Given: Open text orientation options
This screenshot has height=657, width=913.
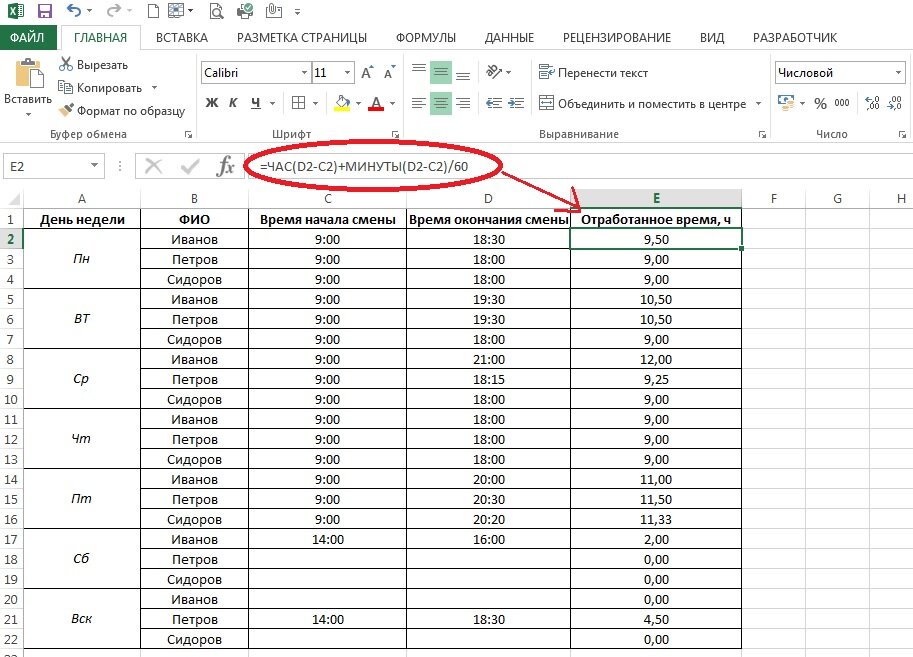Looking at the screenshot, I should click(x=494, y=72).
